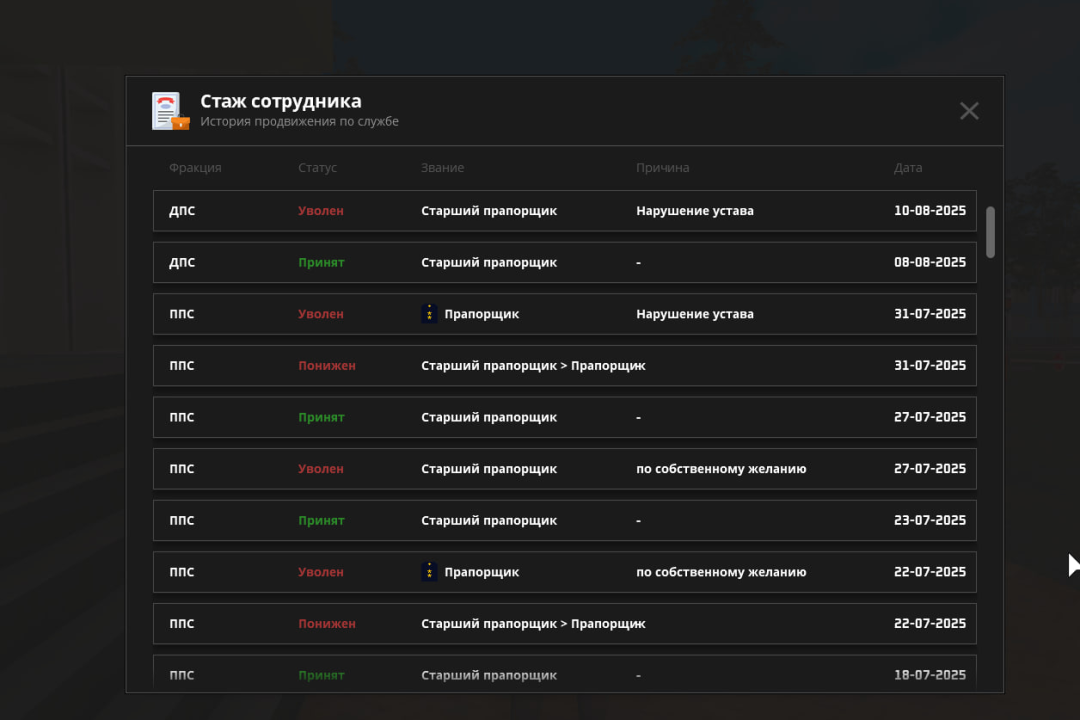Click Старший прапорщик in 08-08-2025 row

[489, 263]
